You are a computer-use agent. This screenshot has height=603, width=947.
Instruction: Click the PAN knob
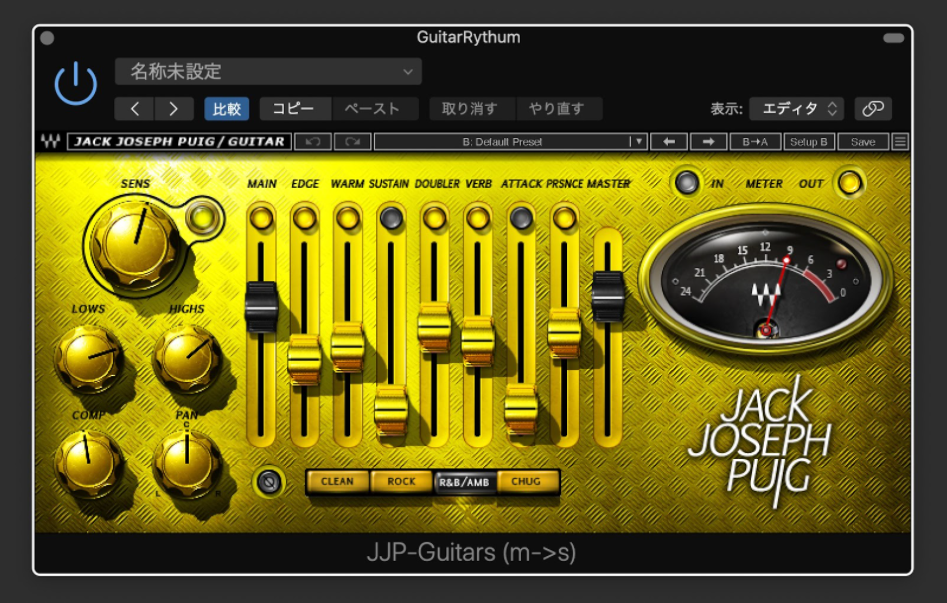coord(187,464)
